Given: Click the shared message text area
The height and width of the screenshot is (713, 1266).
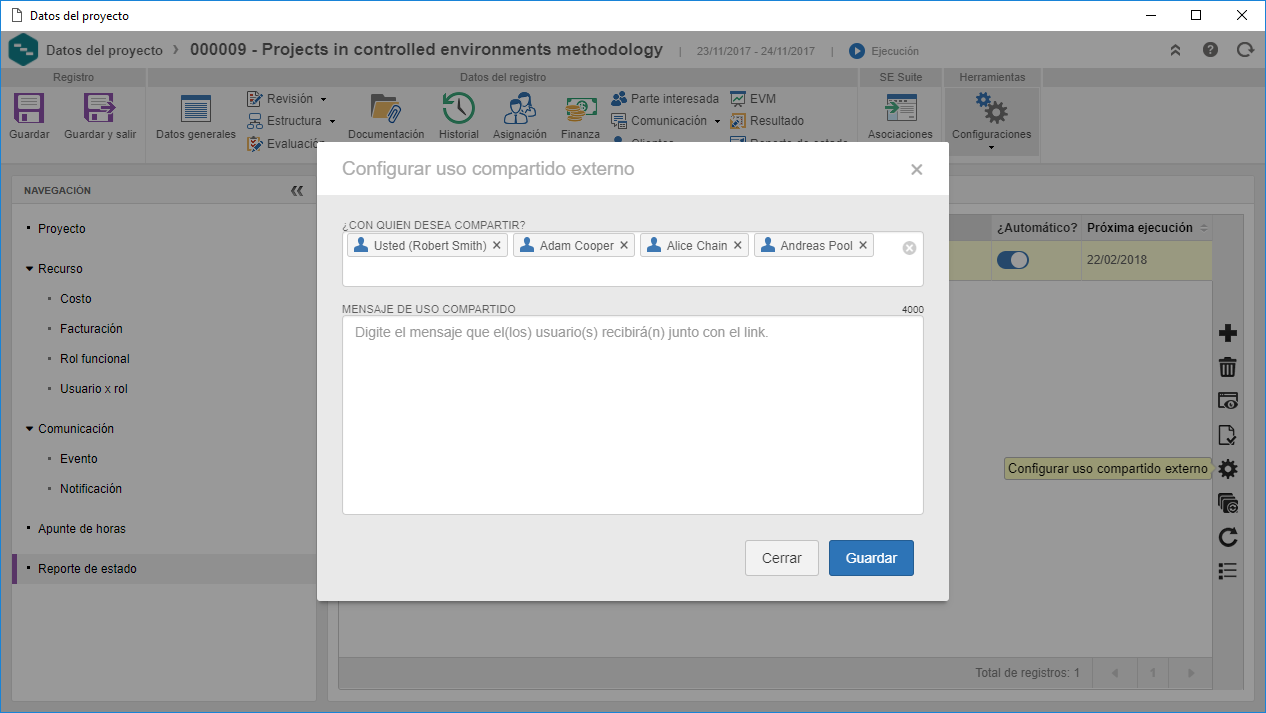Looking at the screenshot, I should click(632, 415).
